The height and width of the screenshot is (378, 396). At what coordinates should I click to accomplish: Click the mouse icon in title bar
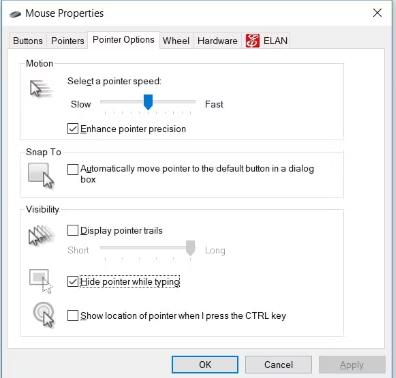pos(15,14)
